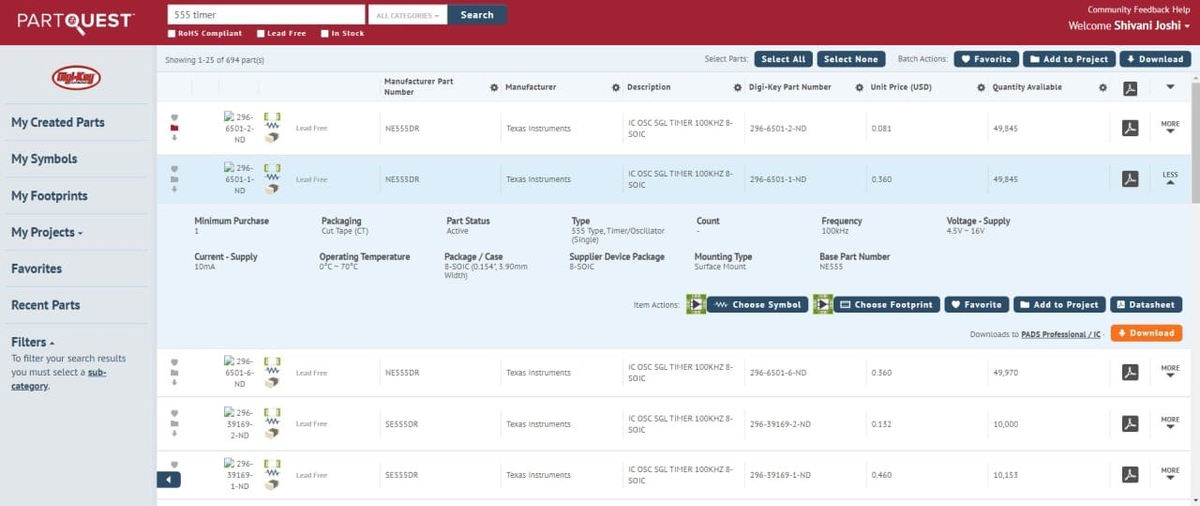Click the video icon left of Choose Symbol

[696, 304]
